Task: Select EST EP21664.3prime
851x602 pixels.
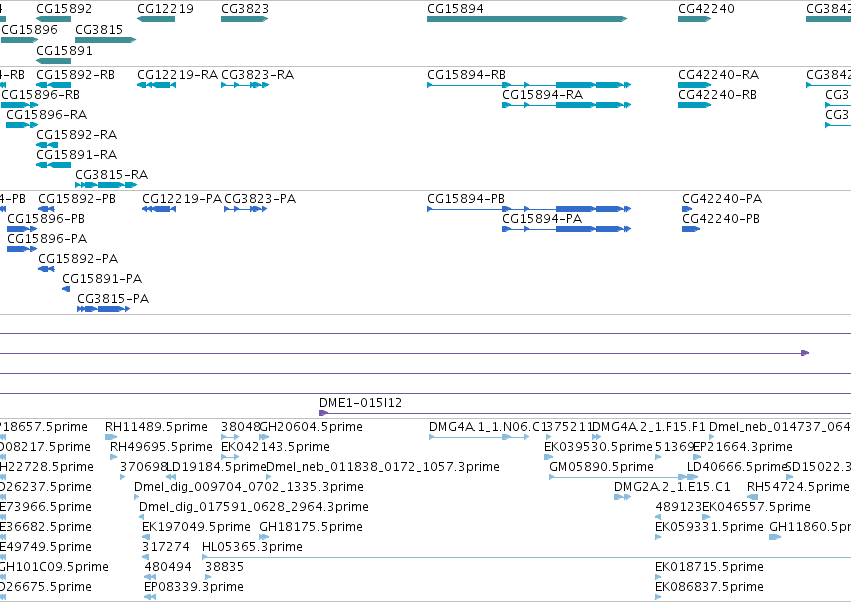Action: (743, 447)
